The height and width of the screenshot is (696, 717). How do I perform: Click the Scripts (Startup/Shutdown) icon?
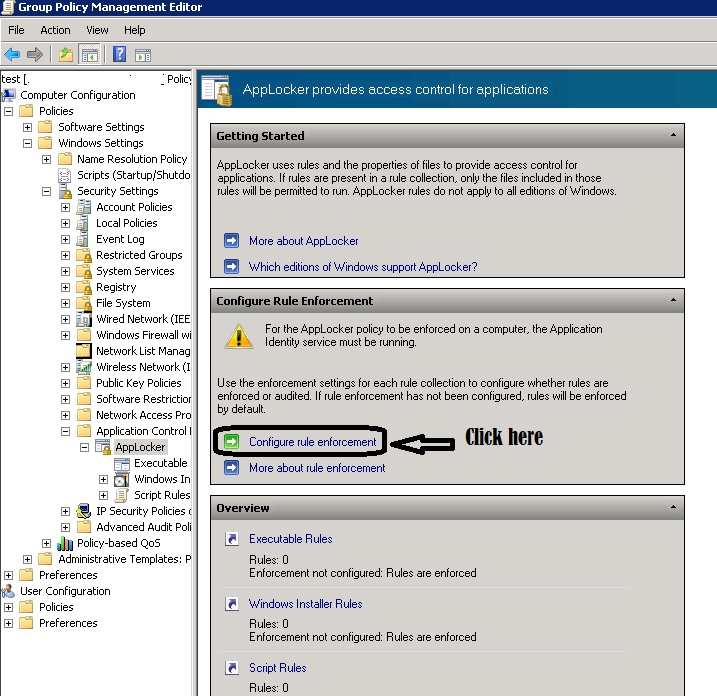tap(65, 175)
